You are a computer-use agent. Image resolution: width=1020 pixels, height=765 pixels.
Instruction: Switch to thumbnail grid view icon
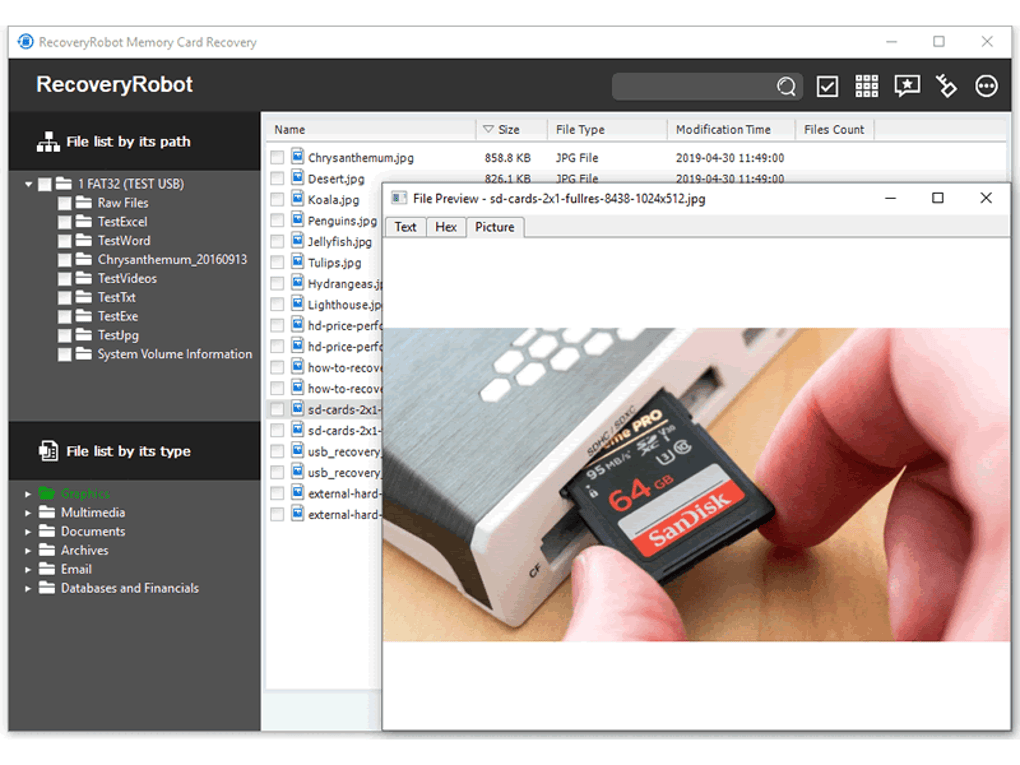pos(866,86)
